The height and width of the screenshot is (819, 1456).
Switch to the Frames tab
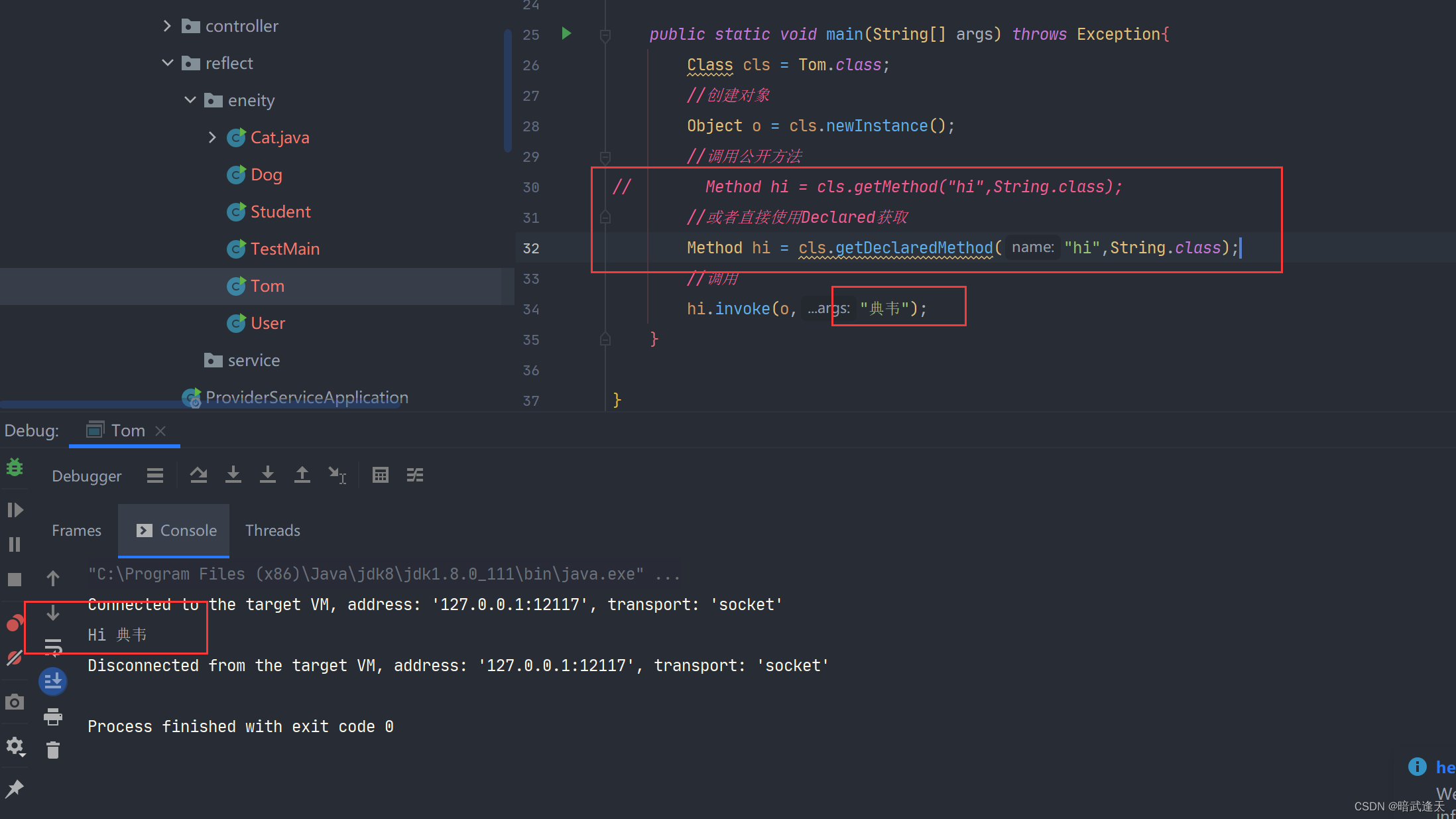click(76, 531)
